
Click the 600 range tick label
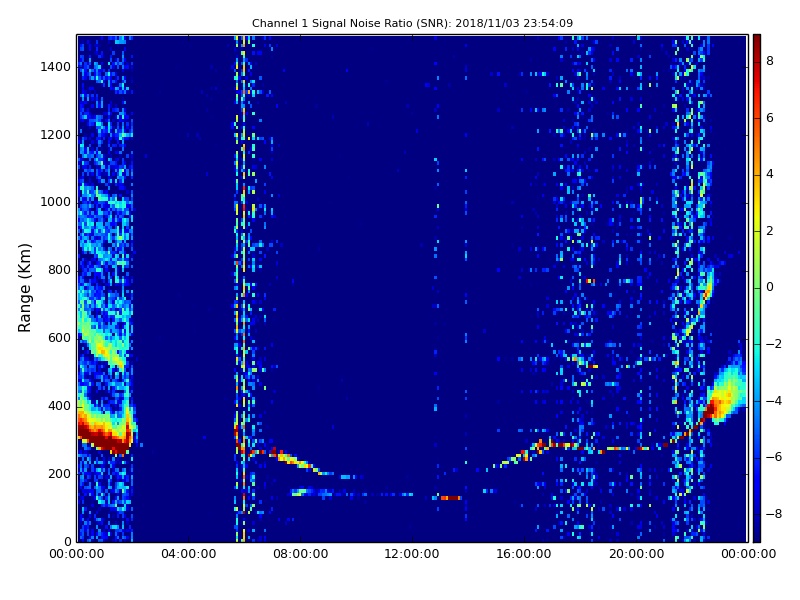pos(59,338)
